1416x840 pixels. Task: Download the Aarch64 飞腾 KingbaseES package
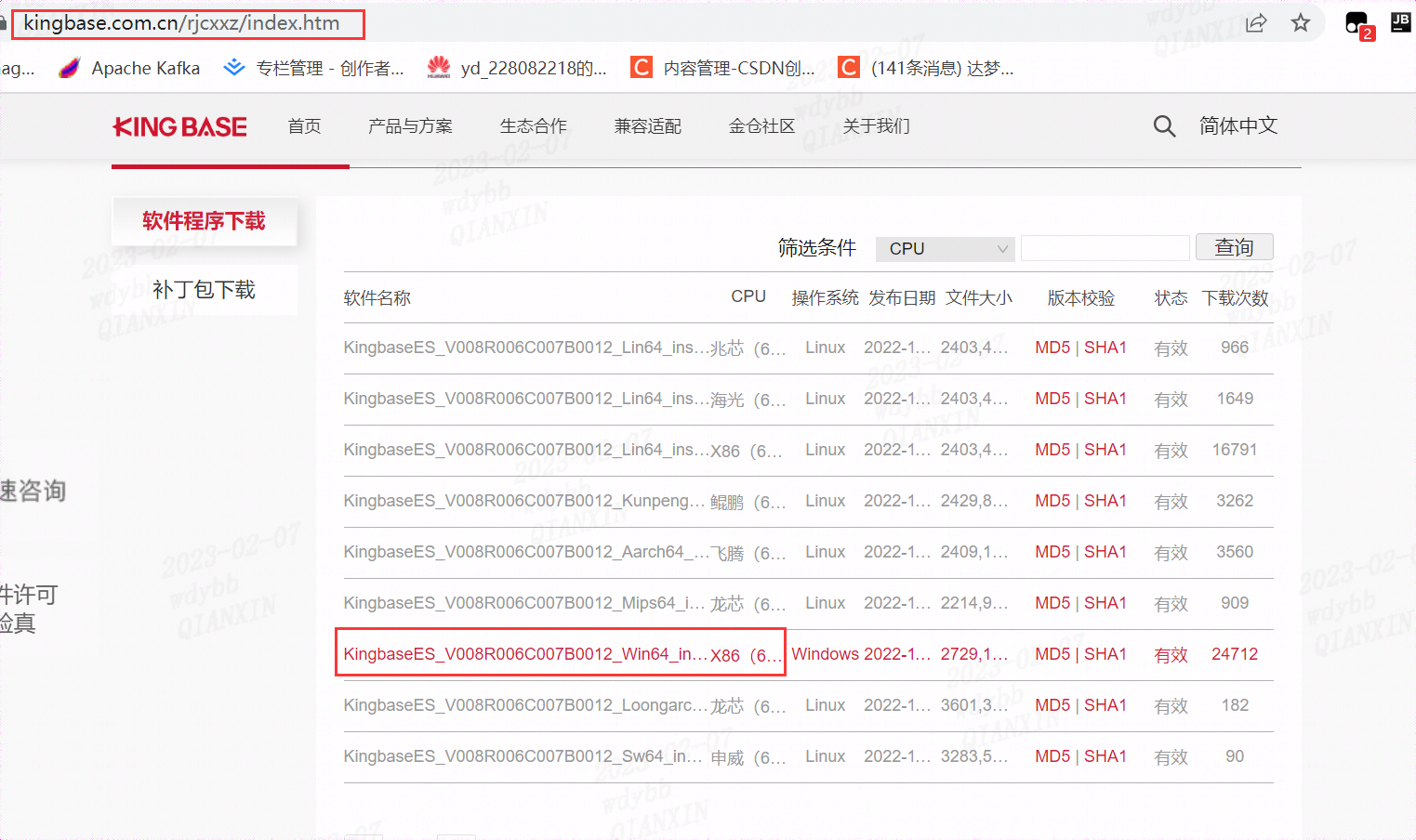(527, 552)
